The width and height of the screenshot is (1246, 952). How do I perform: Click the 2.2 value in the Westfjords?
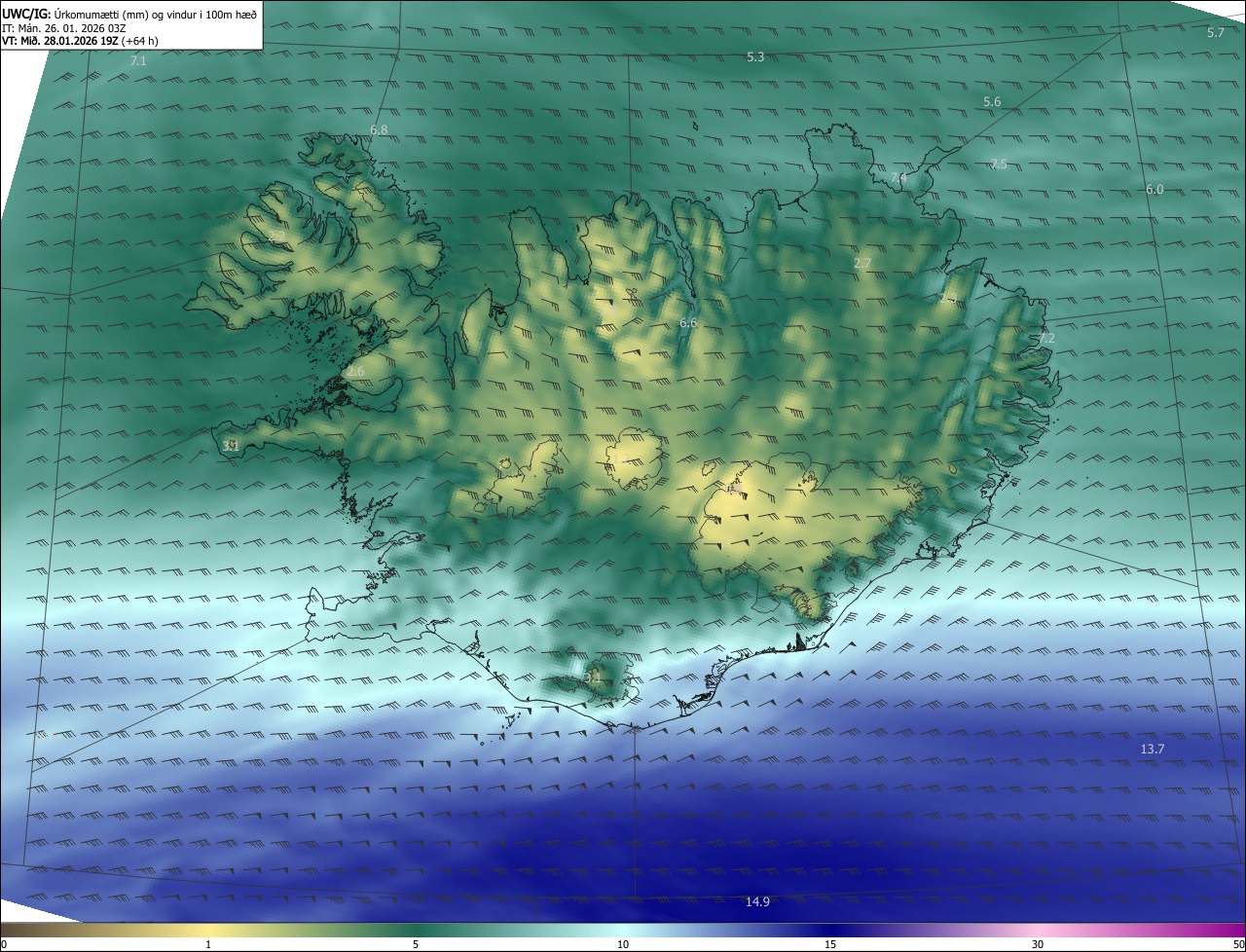click(x=277, y=237)
